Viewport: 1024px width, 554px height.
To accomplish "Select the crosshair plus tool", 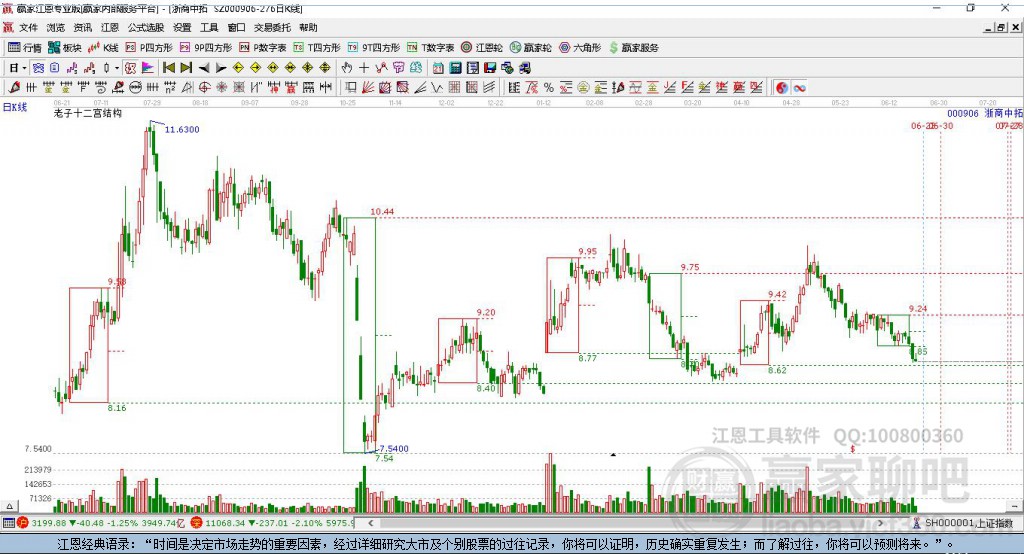I will coord(364,68).
